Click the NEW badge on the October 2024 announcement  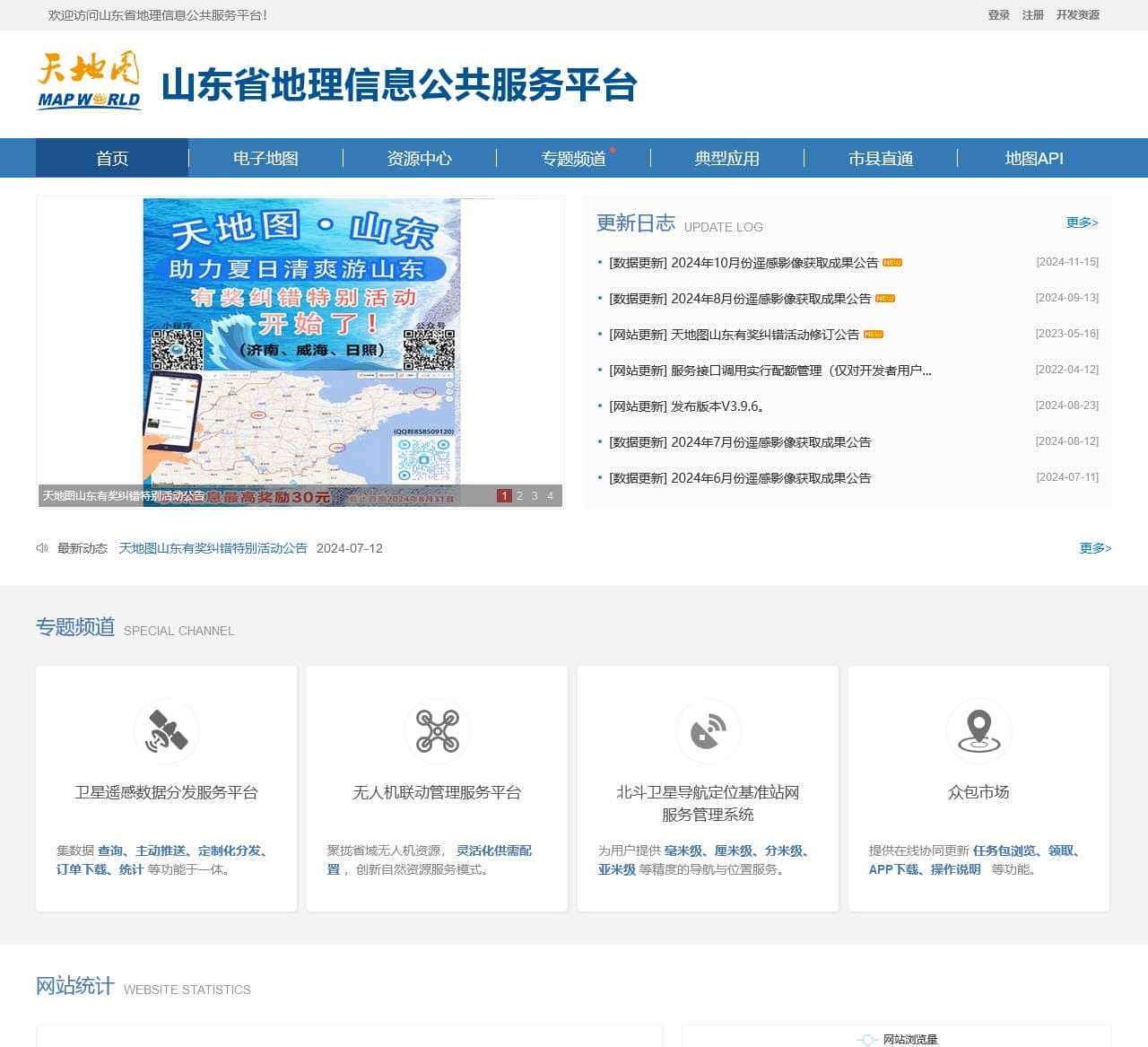(x=892, y=263)
